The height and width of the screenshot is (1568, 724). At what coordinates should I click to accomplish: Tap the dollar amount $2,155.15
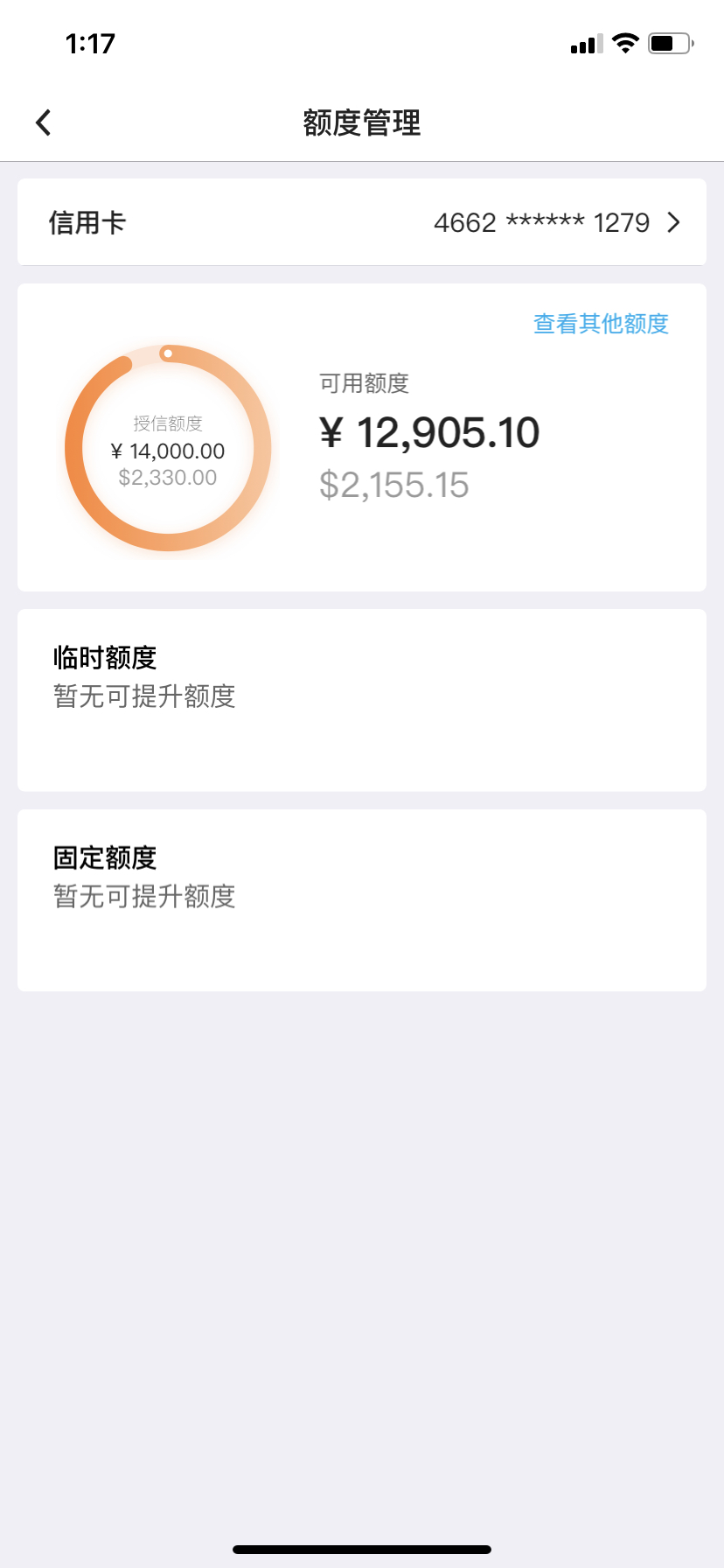(394, 485)
